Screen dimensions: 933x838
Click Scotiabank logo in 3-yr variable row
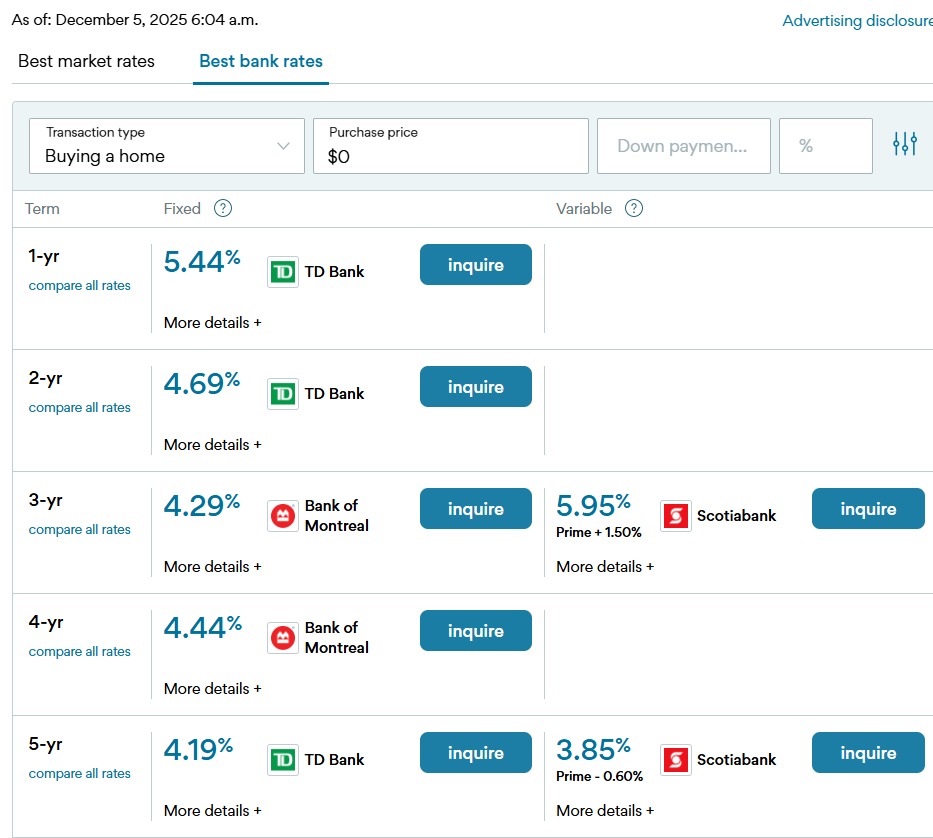(x=676, y=516)
